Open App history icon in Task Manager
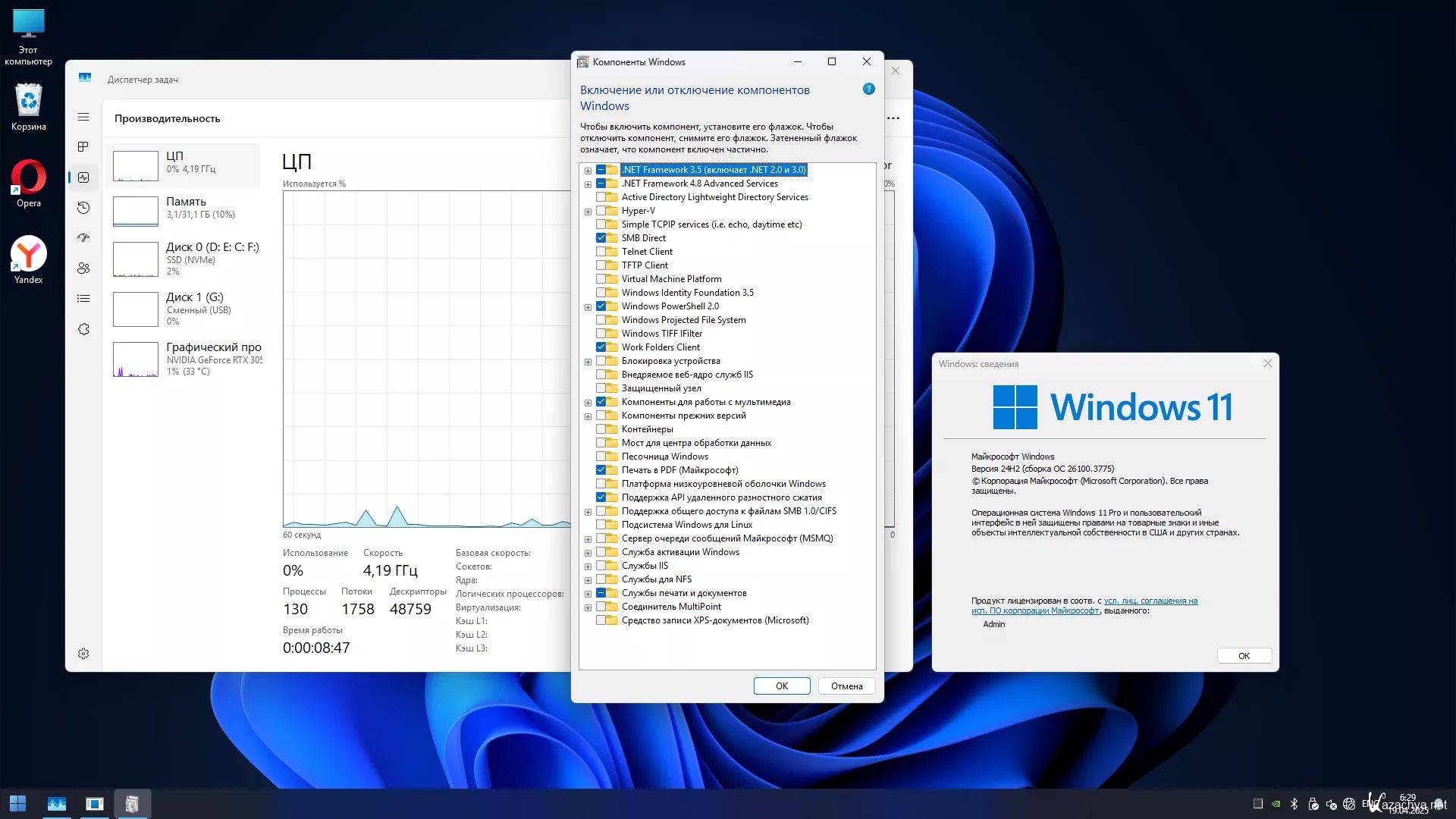Viewport: 1456px width, 819px height. 83,208
